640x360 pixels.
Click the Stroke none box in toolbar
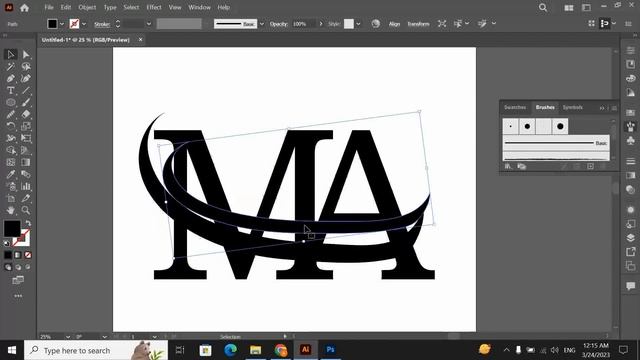[x=21, y=238]
